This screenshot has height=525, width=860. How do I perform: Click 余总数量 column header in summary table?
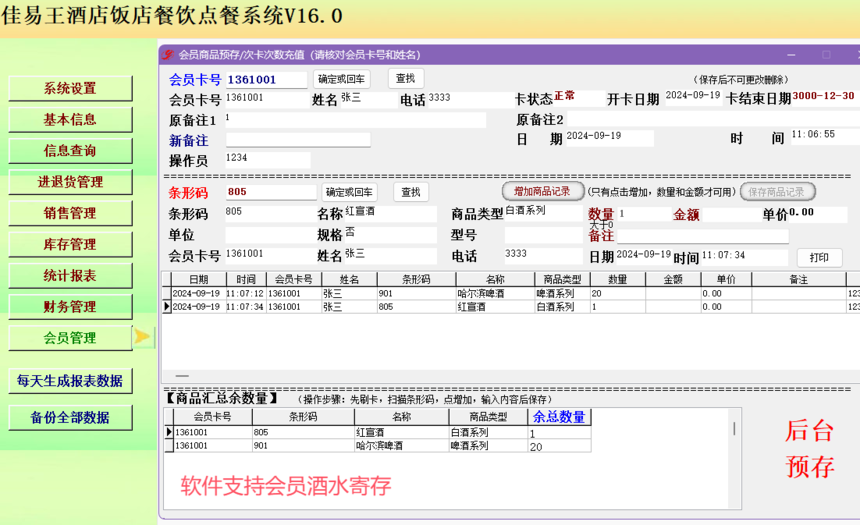tap(559, 417)
